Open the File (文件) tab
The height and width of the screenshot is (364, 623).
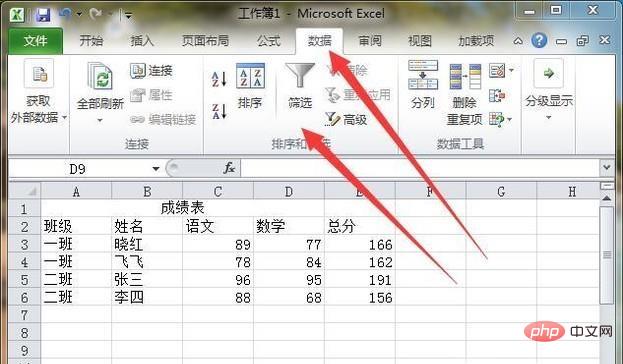[35, 41]
